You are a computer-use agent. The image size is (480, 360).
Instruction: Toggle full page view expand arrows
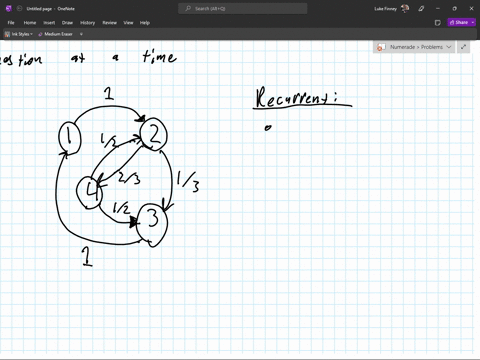click(463, 47)
